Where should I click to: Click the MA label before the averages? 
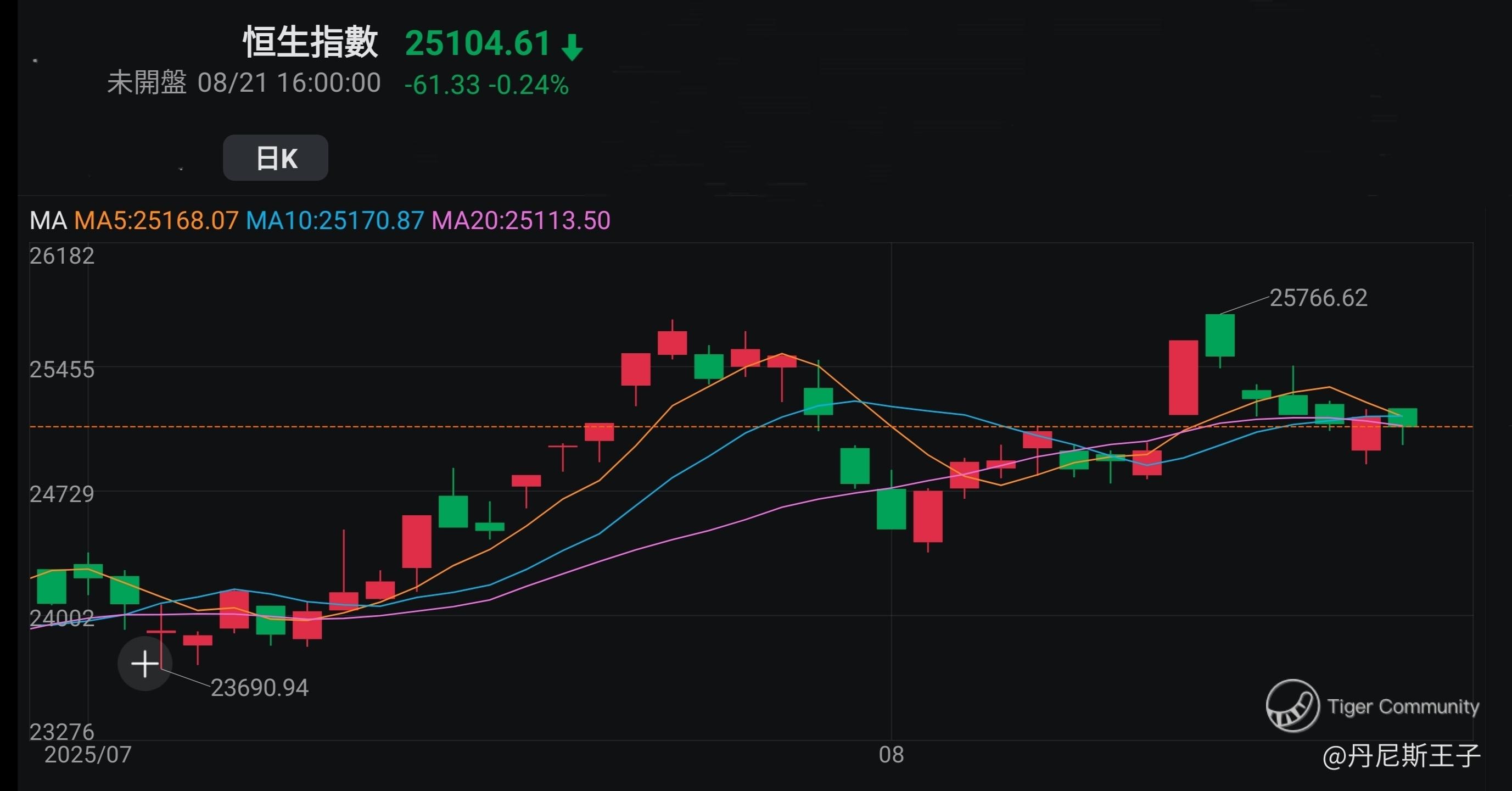[x=48, y=220]
